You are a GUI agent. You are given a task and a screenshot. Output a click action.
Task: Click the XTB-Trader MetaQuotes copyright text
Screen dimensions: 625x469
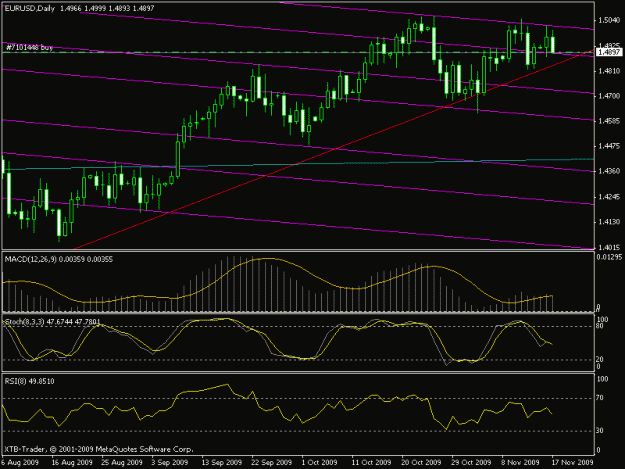[x=99, y=449]
